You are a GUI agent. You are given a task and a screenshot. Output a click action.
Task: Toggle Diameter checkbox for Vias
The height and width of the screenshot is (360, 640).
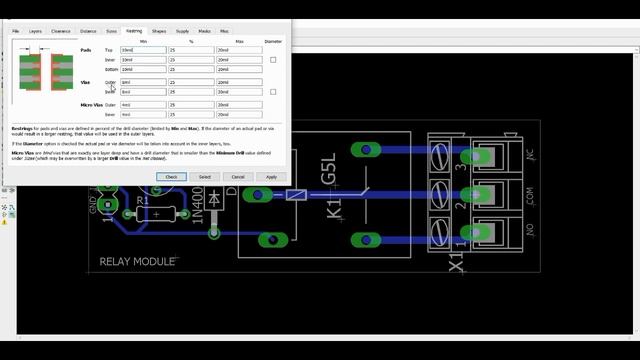pos(273,92)
